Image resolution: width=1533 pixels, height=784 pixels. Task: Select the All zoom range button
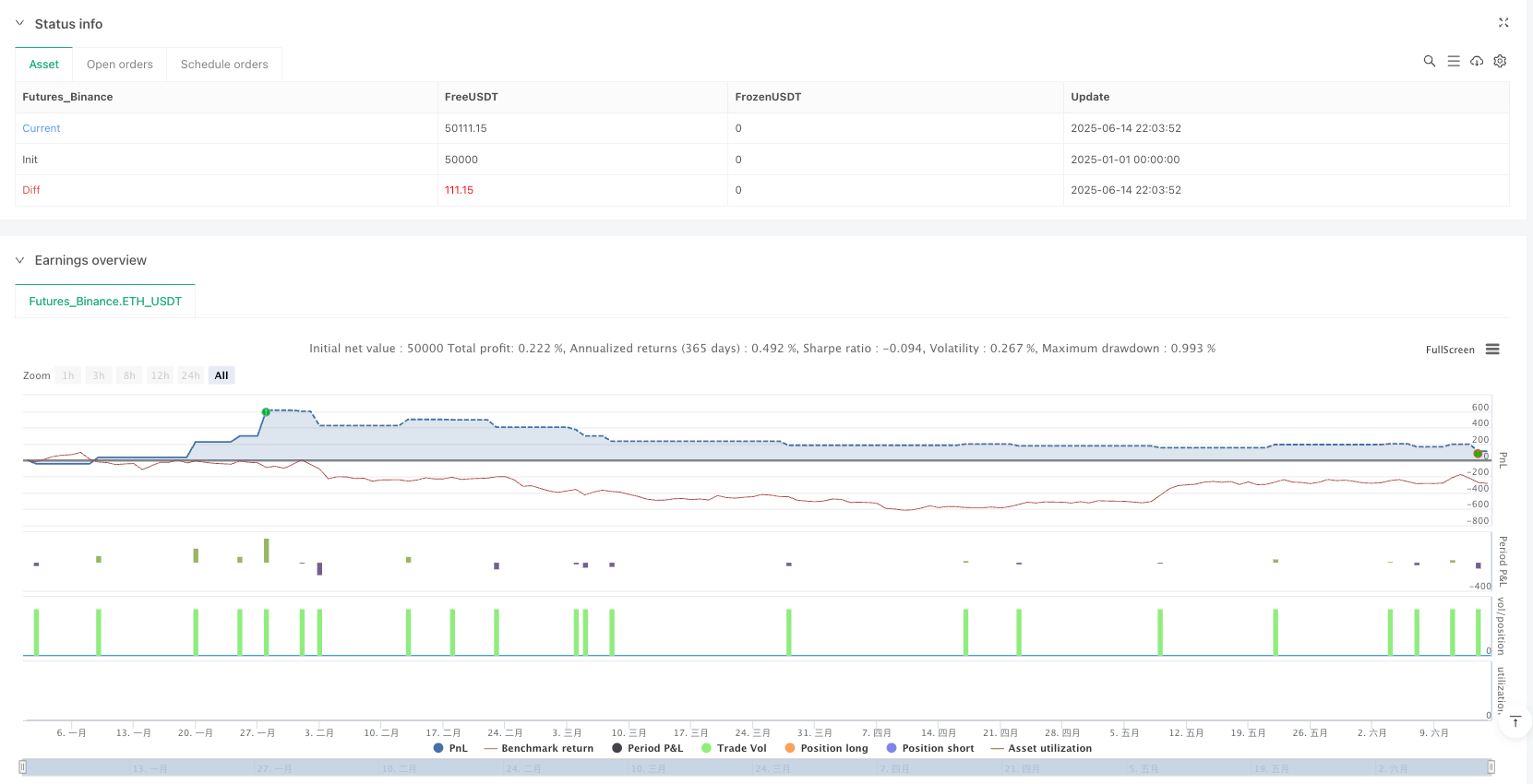tap(222, 375)
